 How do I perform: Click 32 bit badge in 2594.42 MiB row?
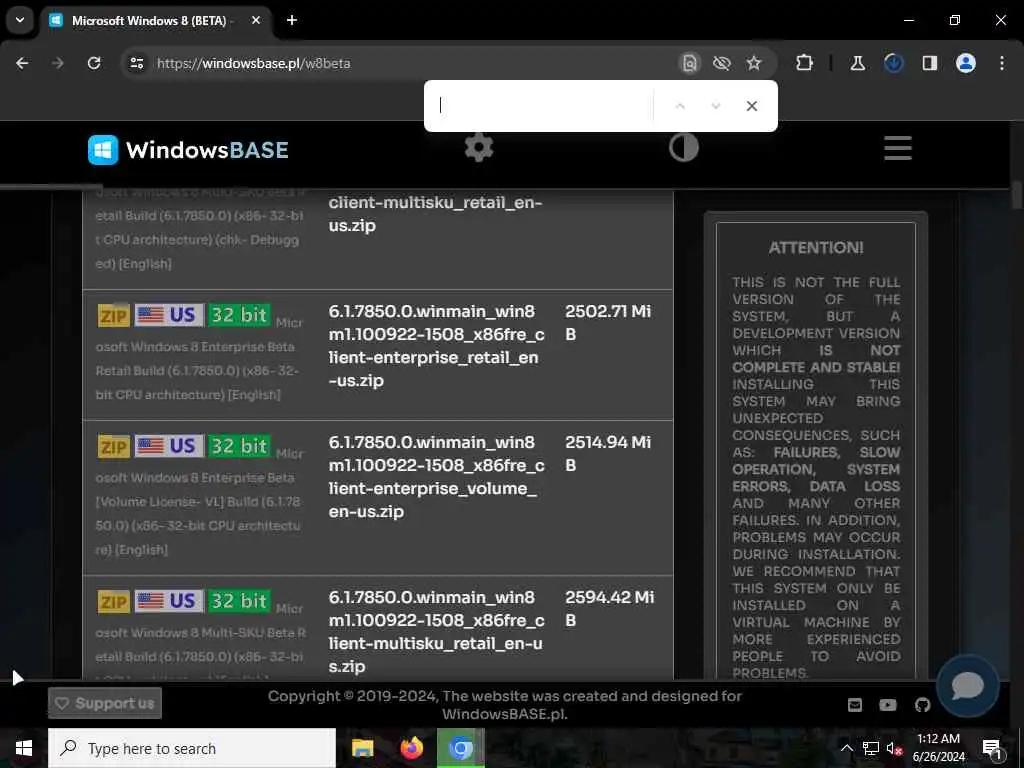[x=239, y=601]
